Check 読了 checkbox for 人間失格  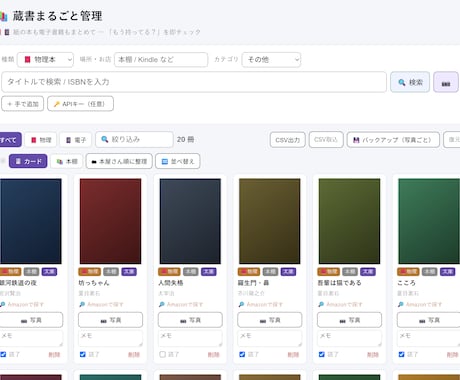[x=162, y=354]
